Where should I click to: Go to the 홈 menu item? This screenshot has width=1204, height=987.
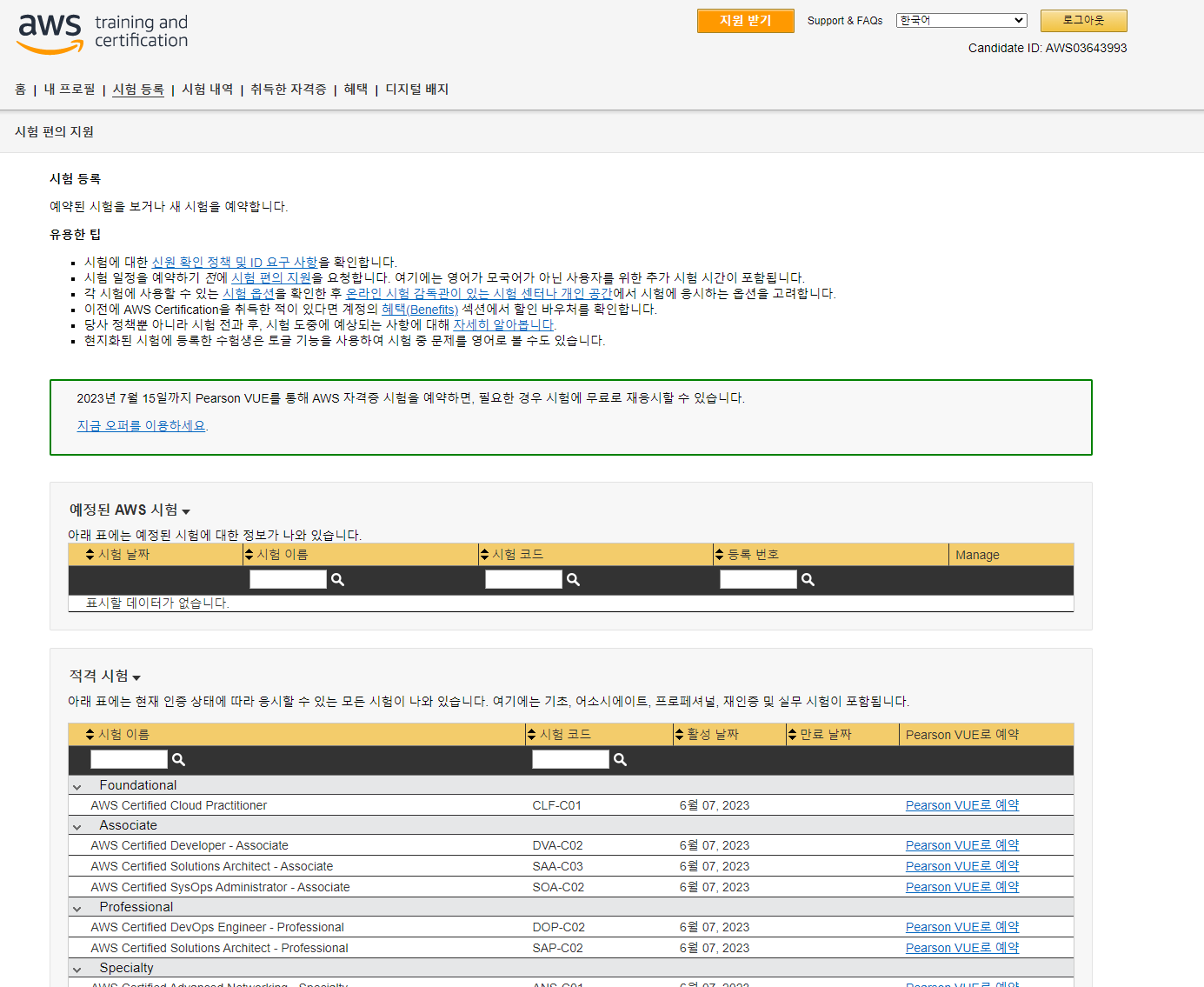tap(21, 90)
